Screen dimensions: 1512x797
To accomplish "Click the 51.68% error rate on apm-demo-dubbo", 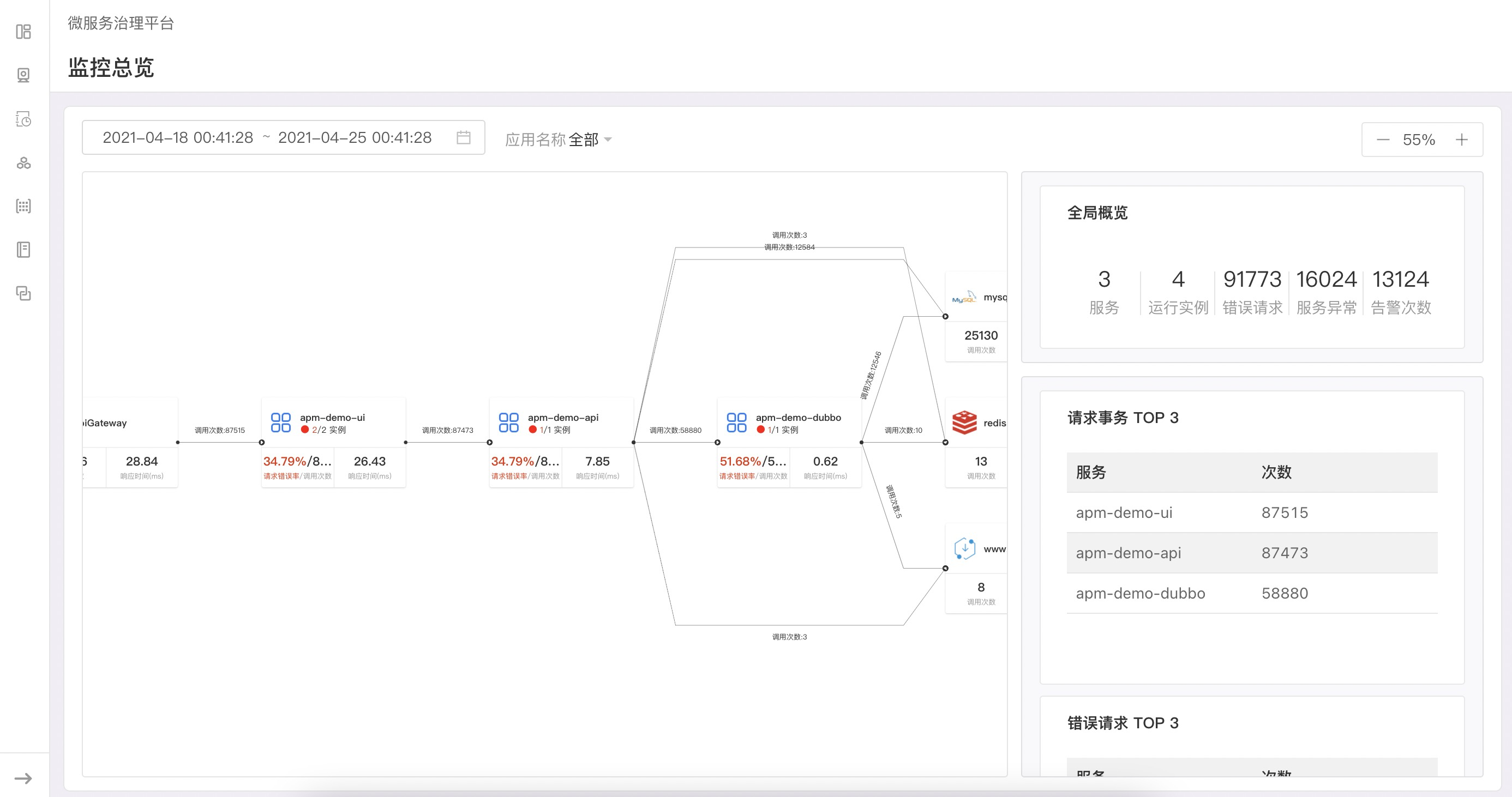I will [740, 461].
